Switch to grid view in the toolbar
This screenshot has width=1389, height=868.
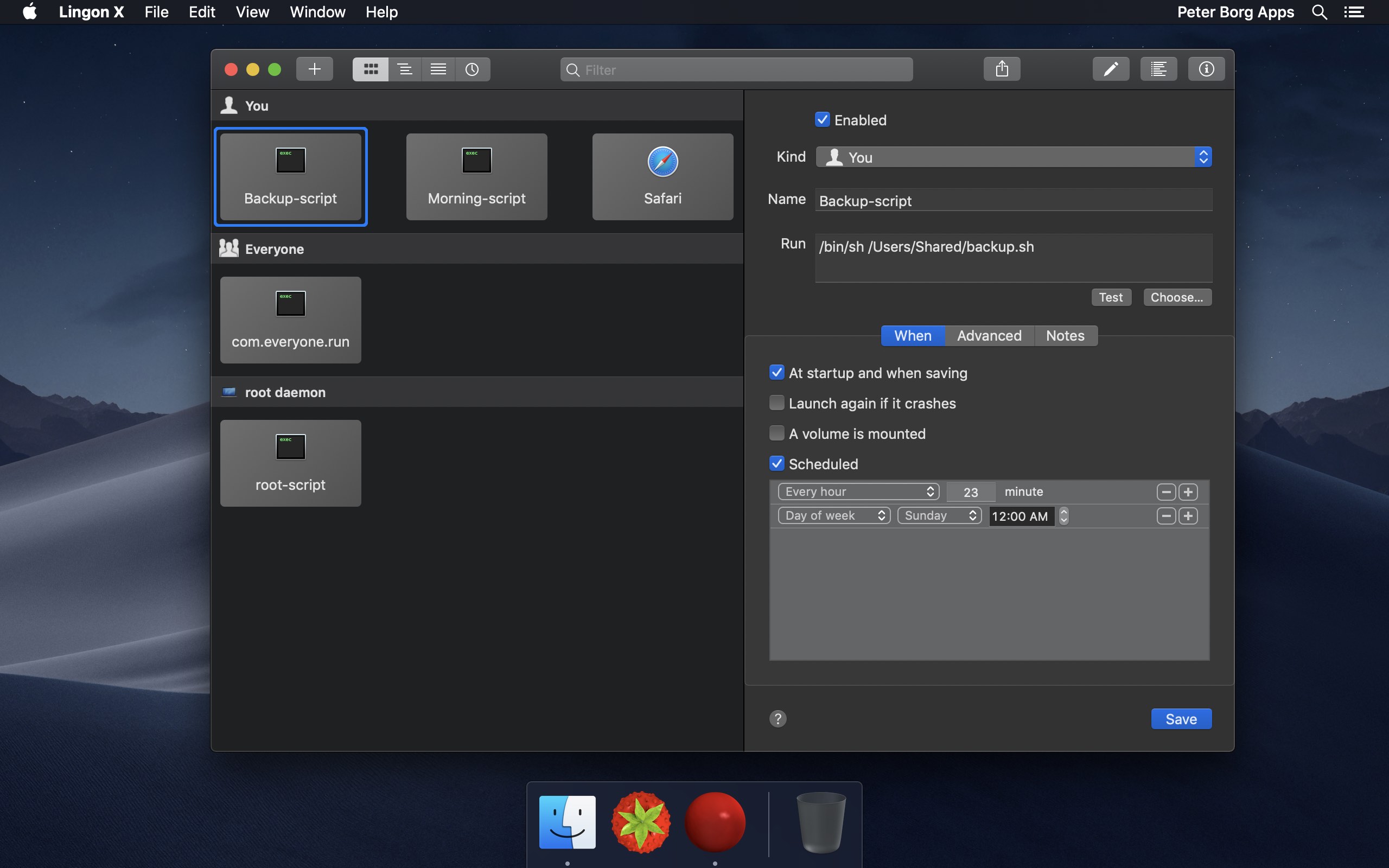point(371,69)
